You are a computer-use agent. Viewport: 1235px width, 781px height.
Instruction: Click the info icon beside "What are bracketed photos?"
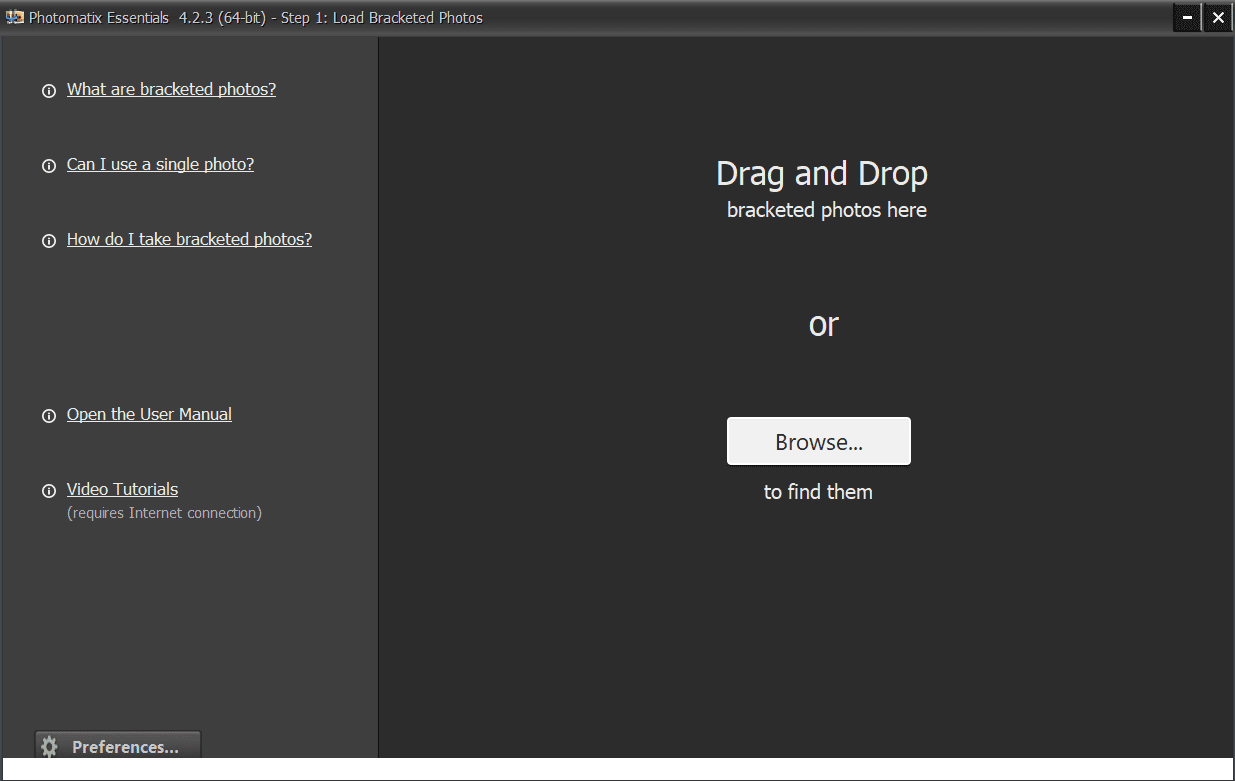pos(49,91)
